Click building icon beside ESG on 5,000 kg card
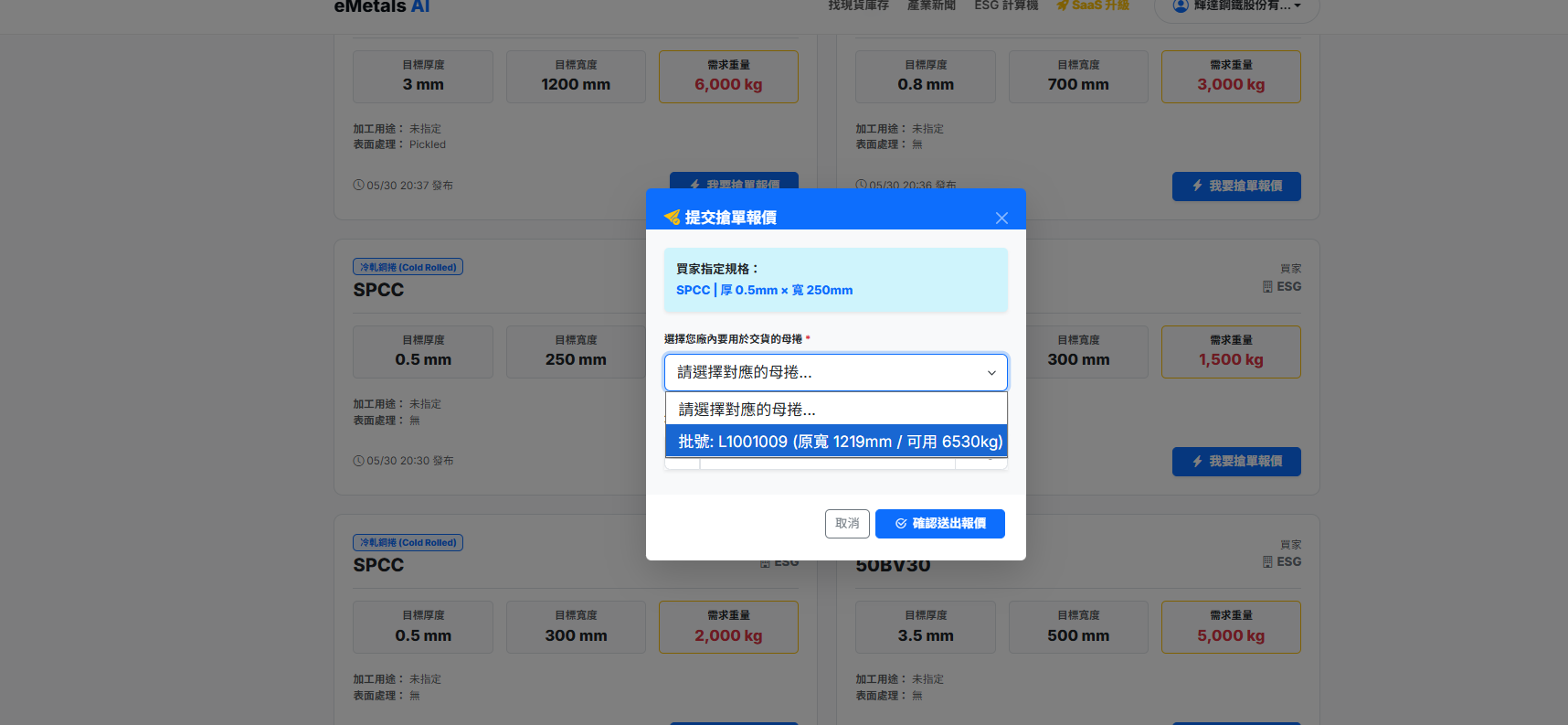This screenshot has width=1568, height=725. pyautogui.click(x=1267, y=562)
